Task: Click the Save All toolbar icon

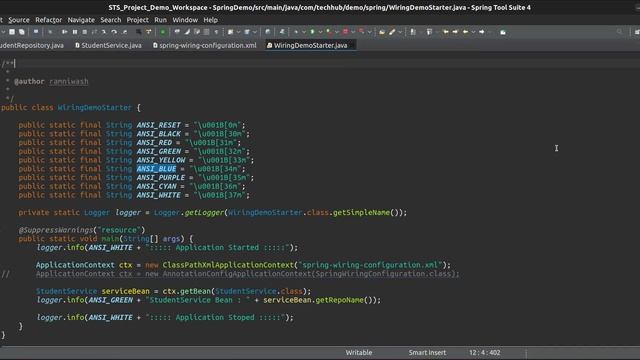Action: [x=22, y=32]
